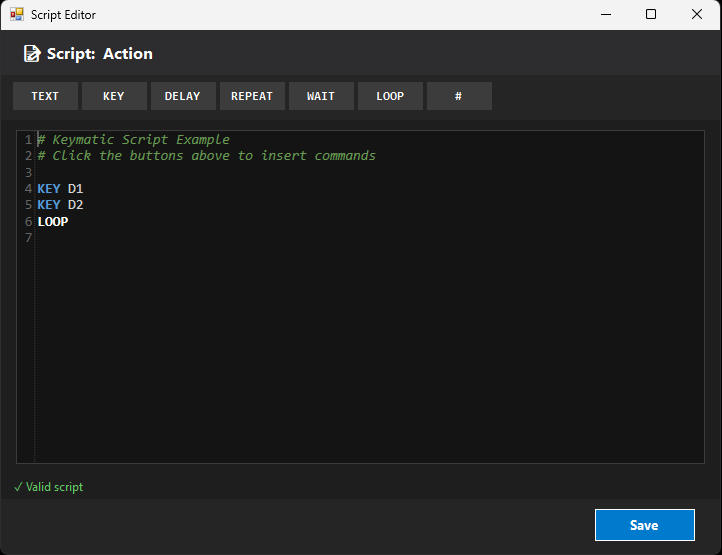Save the script
Screen dimensions: 722x555
(x=645, y=525)
